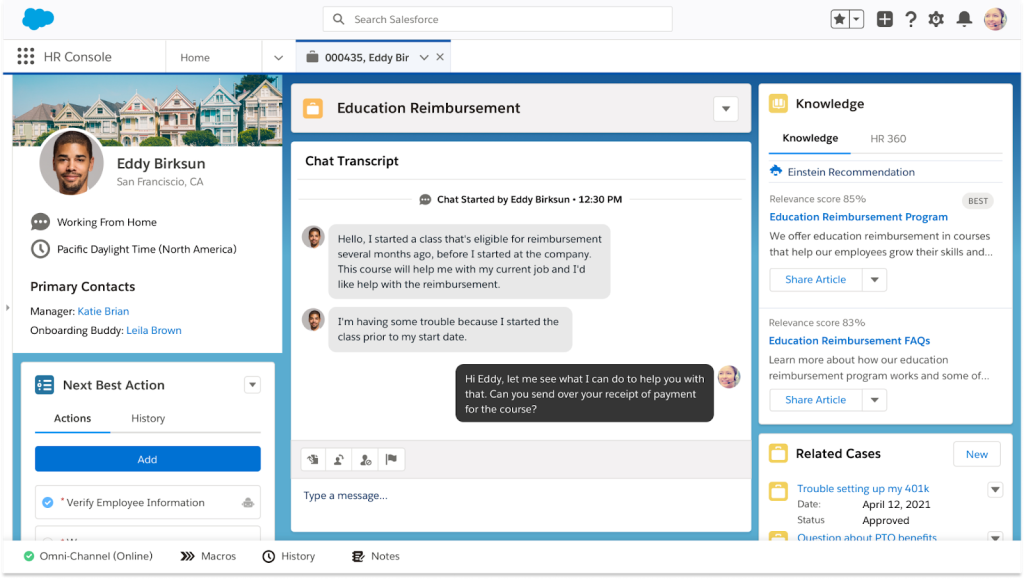Toggle the Verify Employee Information checkmark
The image size is (1024, 579).
click(x=48, y=503)
